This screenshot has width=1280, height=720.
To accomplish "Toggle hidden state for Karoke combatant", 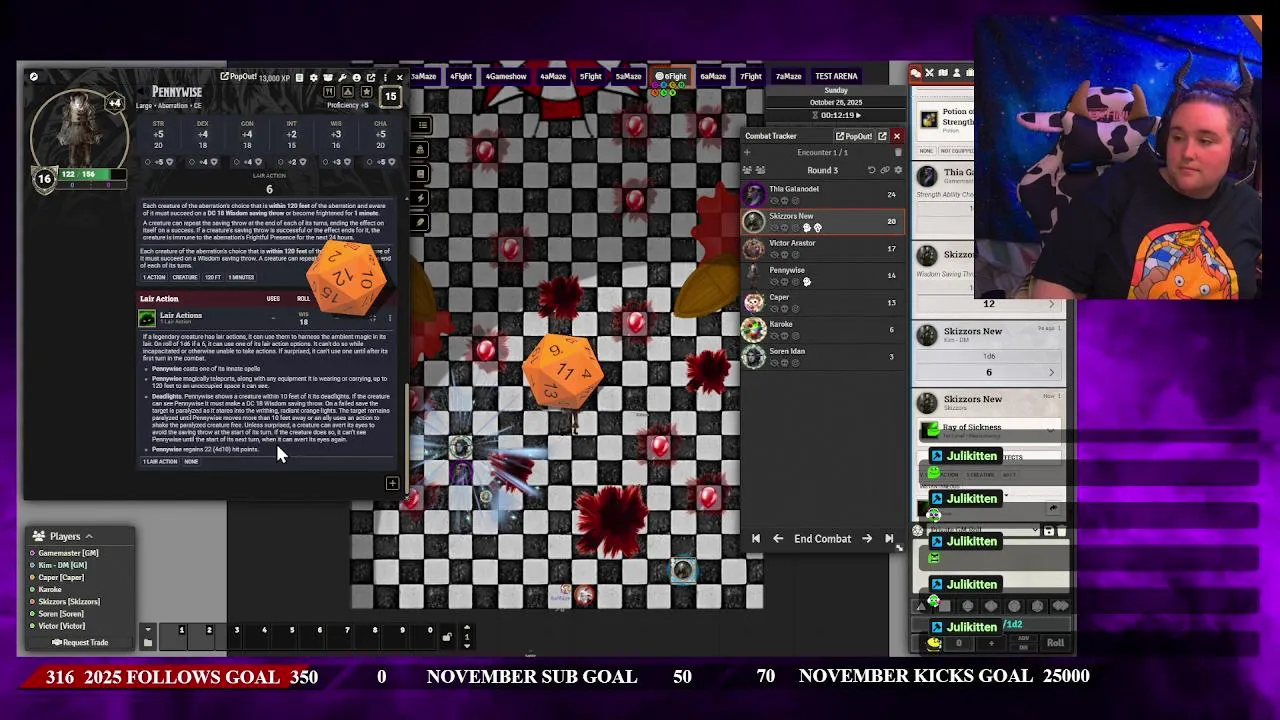I will pyautogui.click(x=774, y=335).
